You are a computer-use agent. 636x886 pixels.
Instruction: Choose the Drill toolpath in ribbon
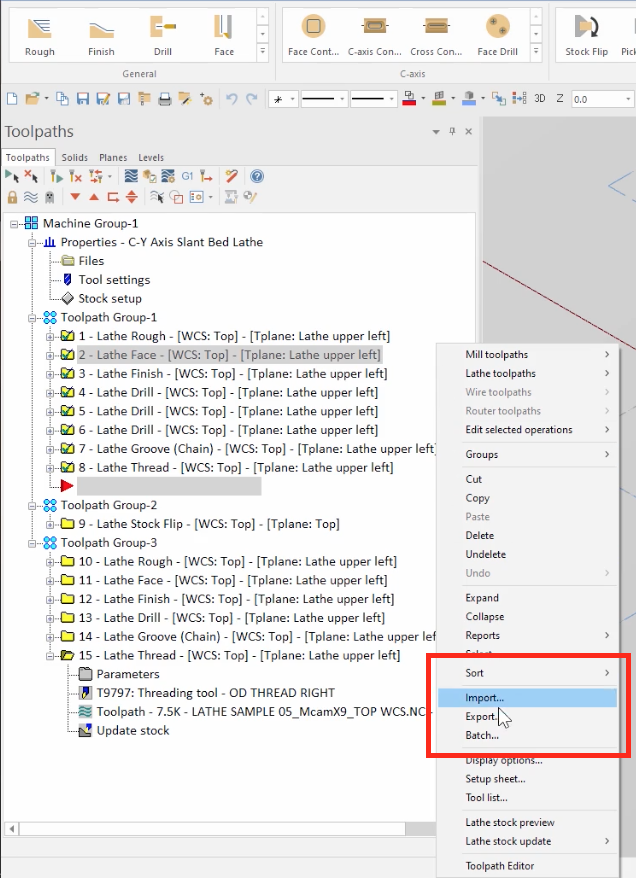163,36
